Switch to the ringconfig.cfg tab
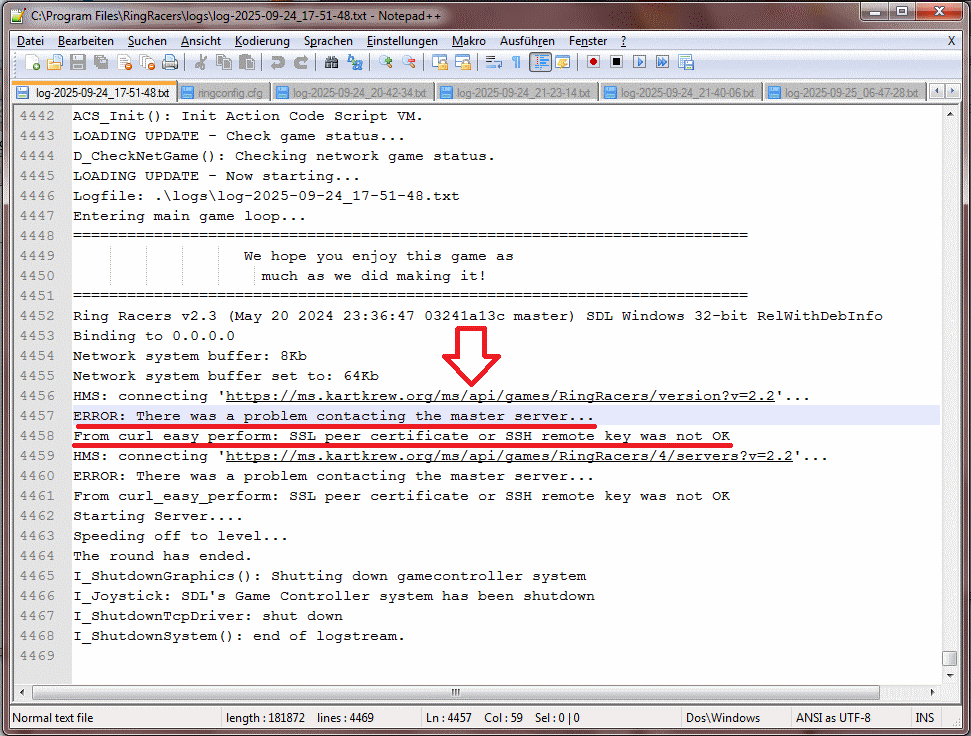Screen dimensions: 971x736 tap(222, 93)
